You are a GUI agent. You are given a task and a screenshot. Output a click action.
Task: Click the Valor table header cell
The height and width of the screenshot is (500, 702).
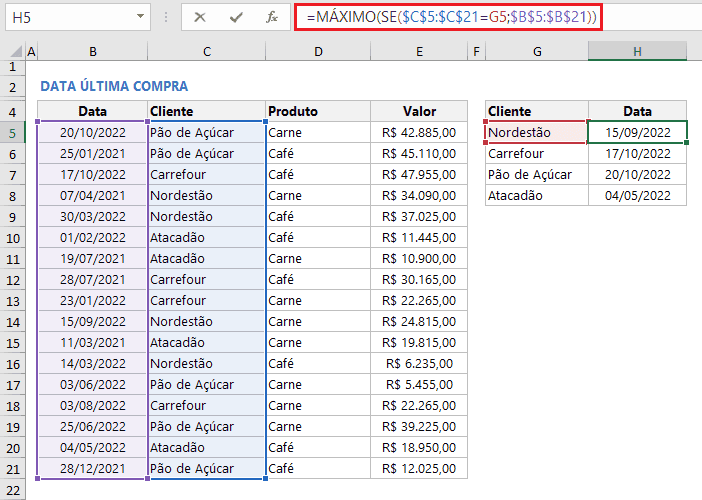click(419, 111)
